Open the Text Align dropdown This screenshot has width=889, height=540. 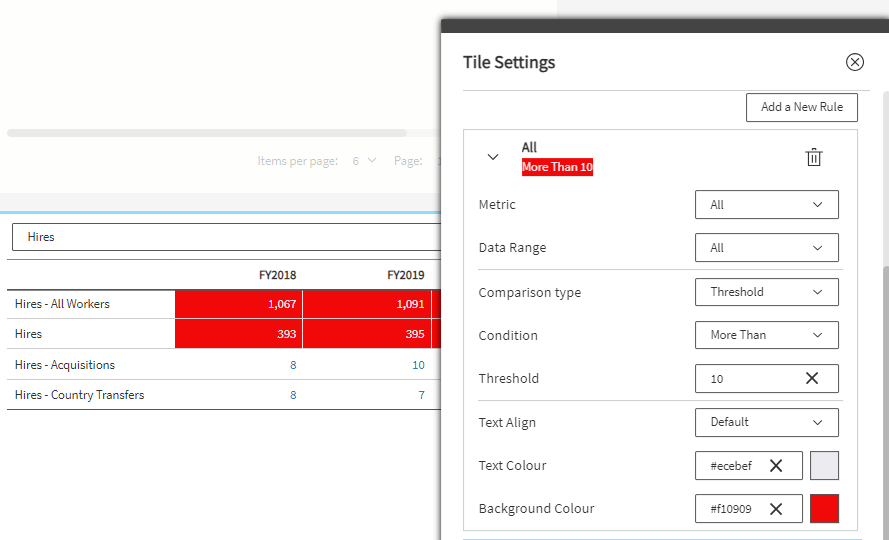[766, 422]
